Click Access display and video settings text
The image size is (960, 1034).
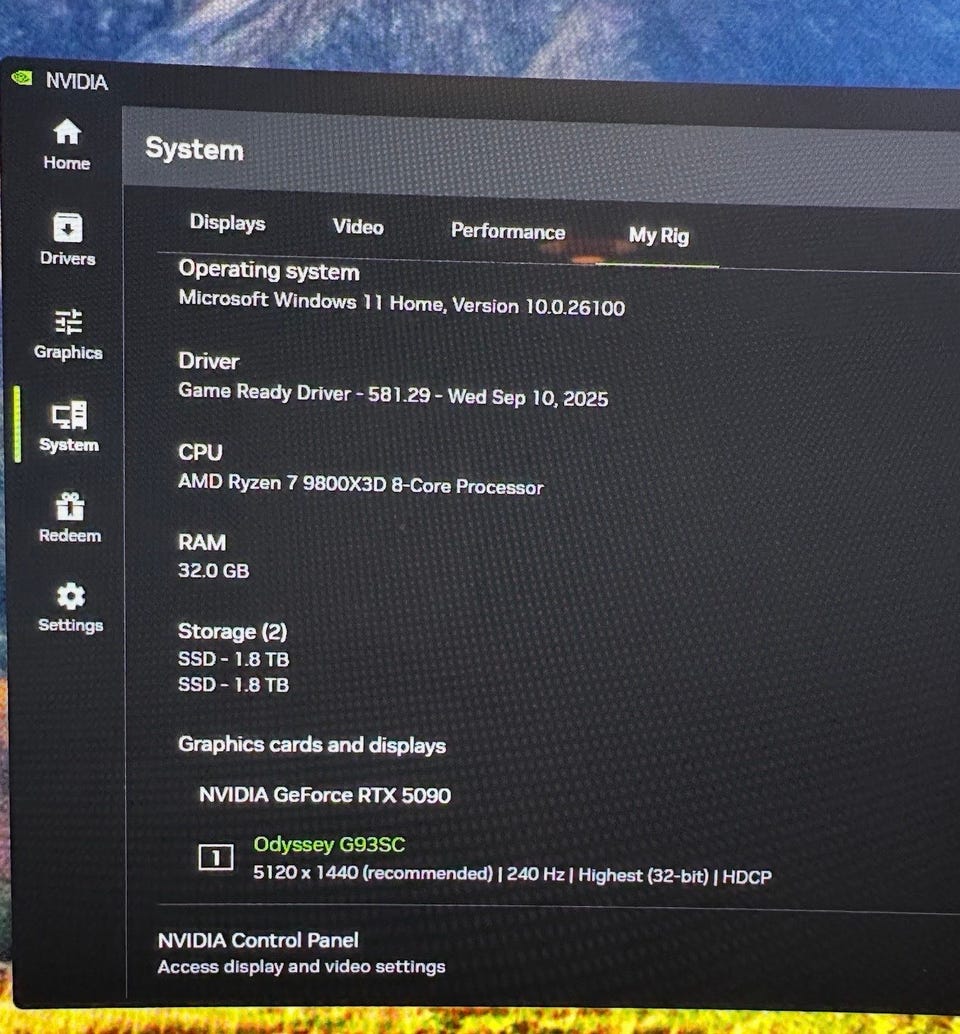tap(301, 967)
